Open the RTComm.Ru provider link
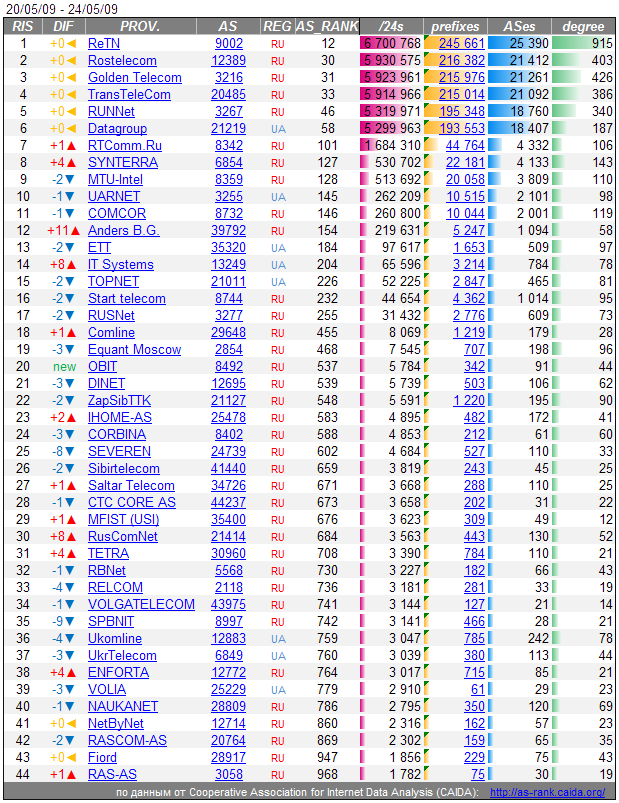Viewport: 619px width, 803px height. coord(125,145)
